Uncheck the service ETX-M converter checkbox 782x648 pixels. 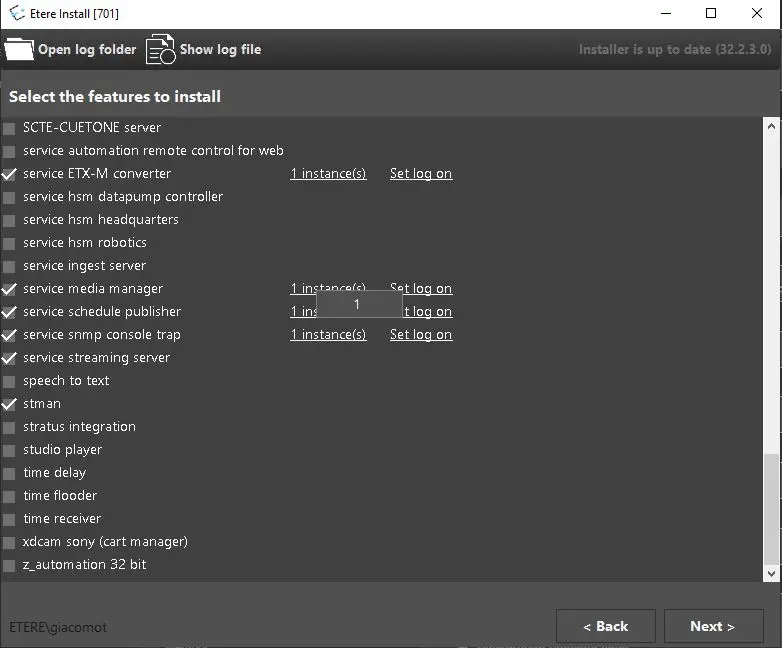pos(10,174)
